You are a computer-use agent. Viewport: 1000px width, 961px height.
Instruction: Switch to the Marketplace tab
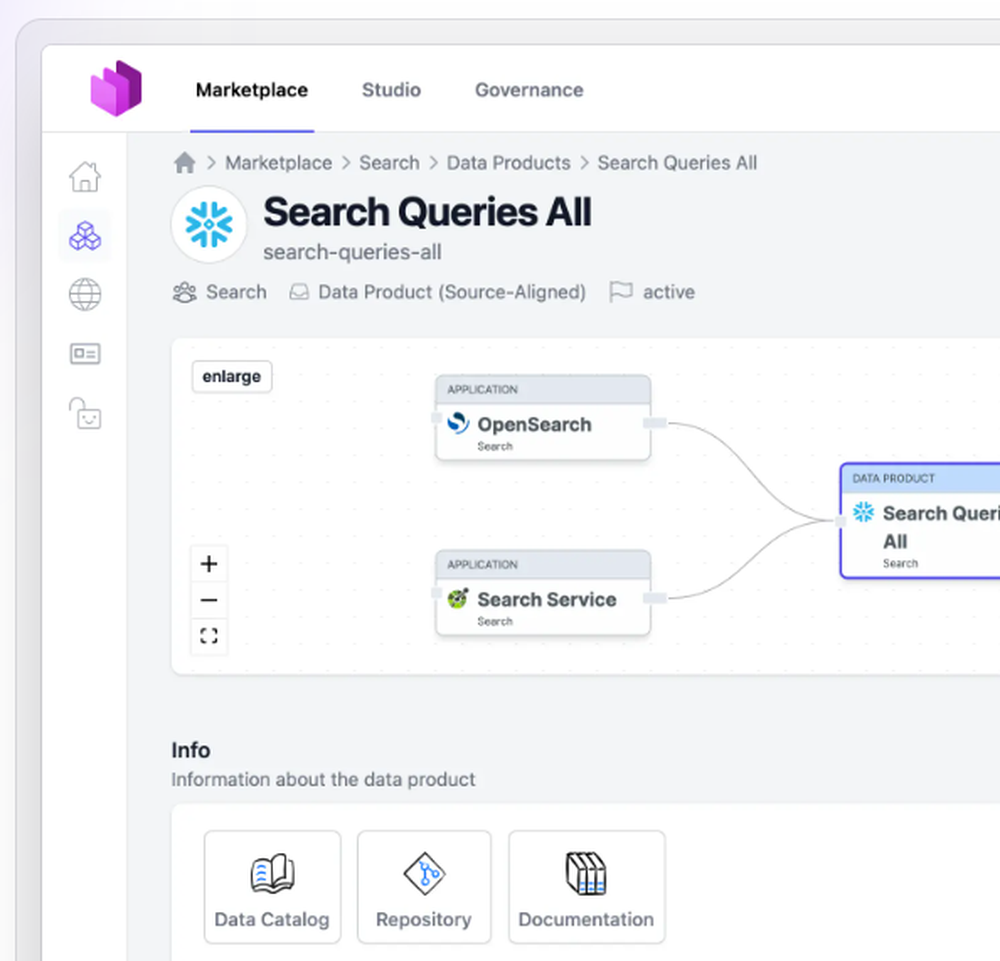[x=252, y=90]
